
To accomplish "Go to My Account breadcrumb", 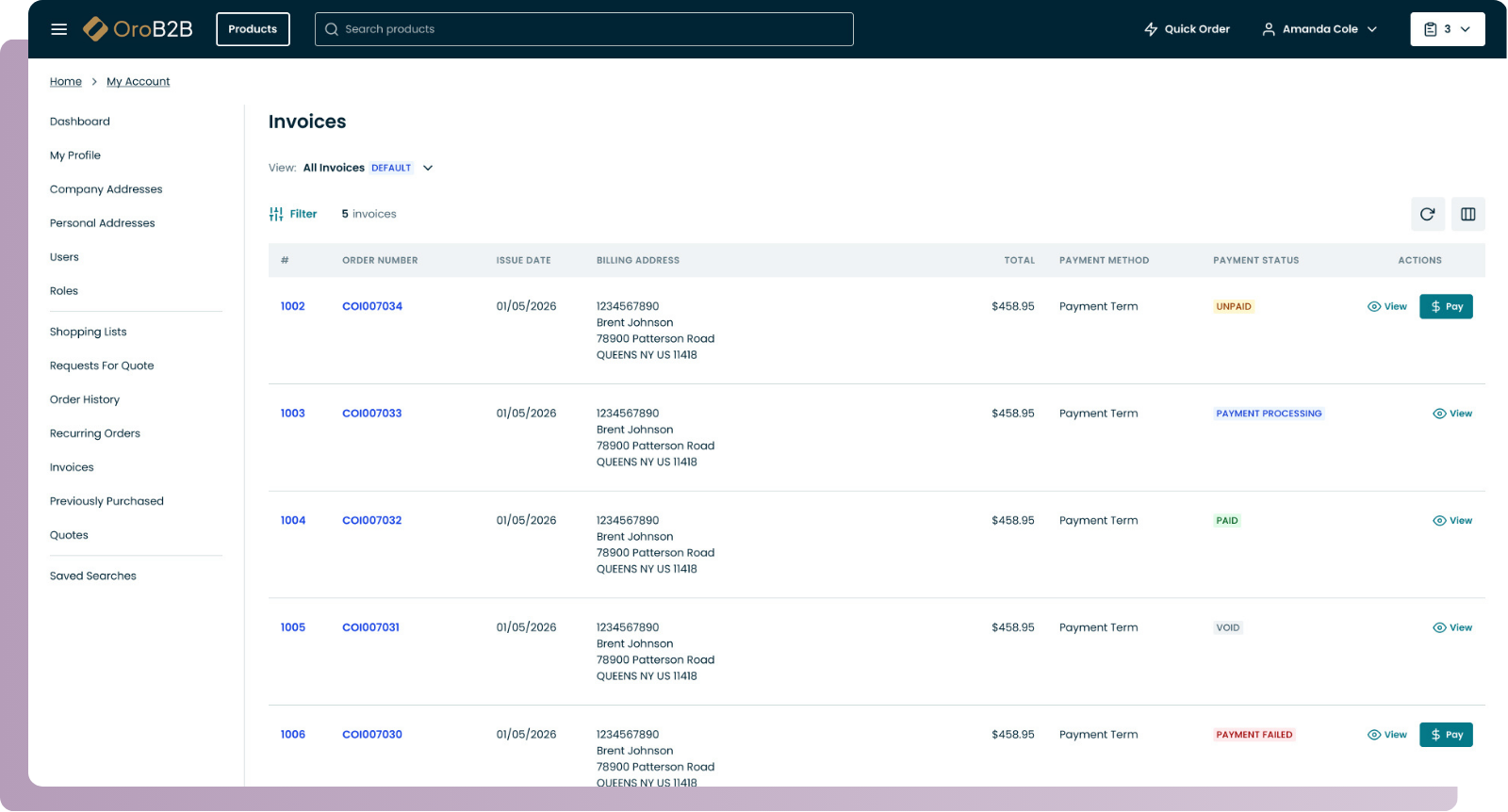I will point(139,82).
